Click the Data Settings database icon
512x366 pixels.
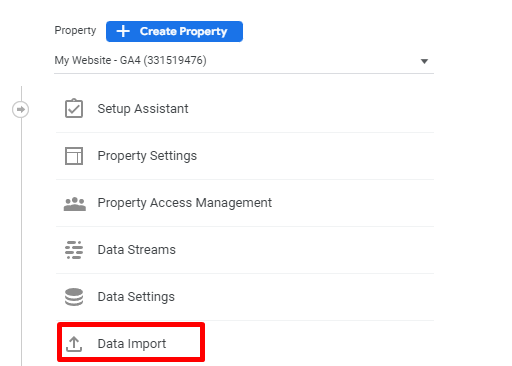tap(74, 297)
